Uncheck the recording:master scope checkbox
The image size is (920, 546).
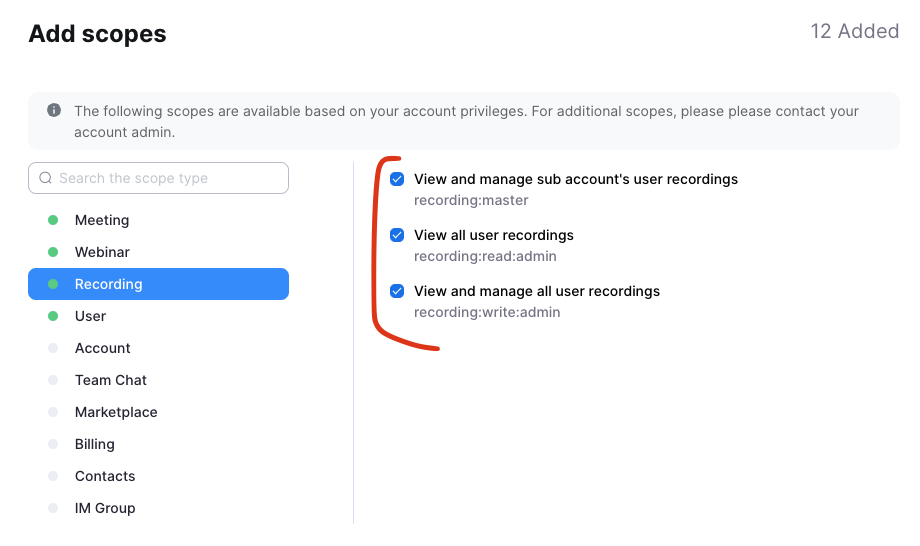coord(397,179)
